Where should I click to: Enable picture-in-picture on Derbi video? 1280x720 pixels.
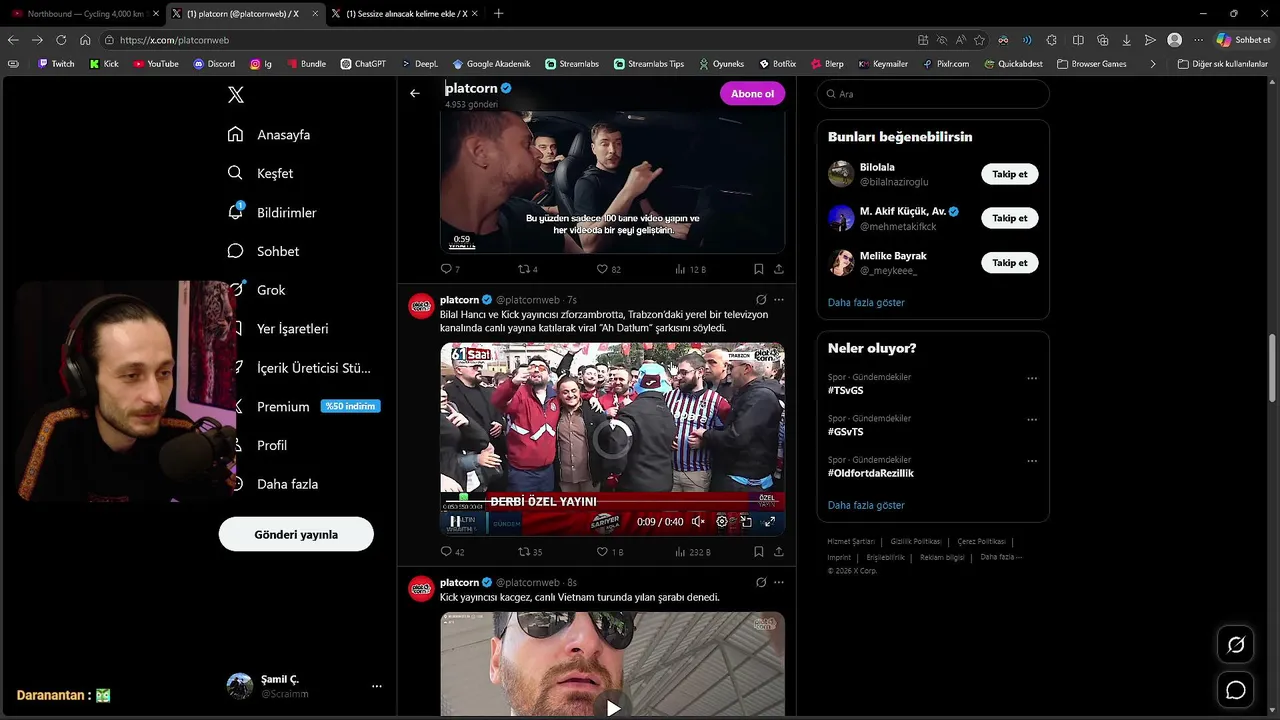point(746,521)
